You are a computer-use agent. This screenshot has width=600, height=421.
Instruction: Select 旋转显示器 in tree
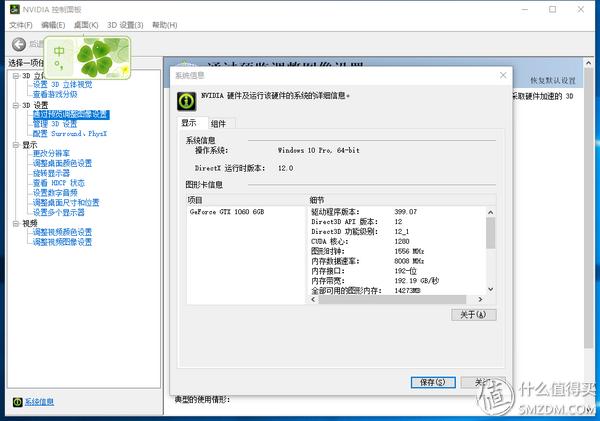click(x=51, y=173)
